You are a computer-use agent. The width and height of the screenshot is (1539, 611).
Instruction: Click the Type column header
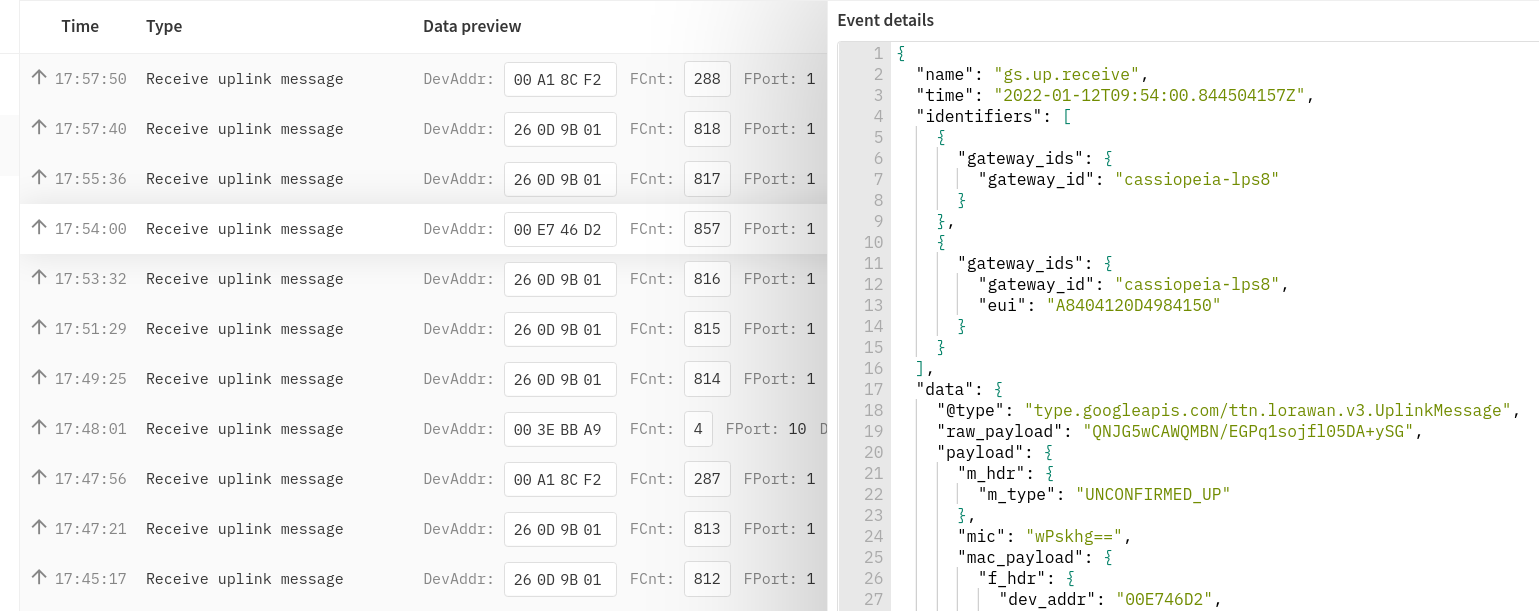(x=164, y=26)
